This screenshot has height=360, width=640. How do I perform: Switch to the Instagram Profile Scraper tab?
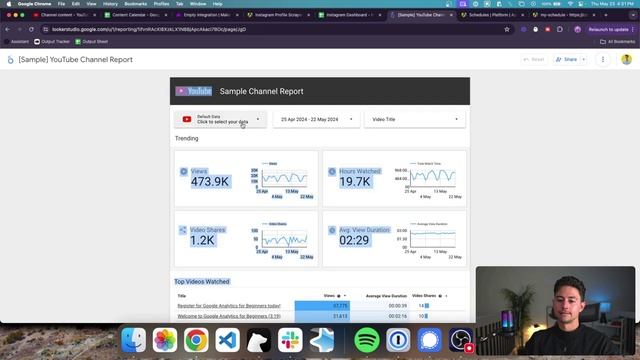pos(278,15)
